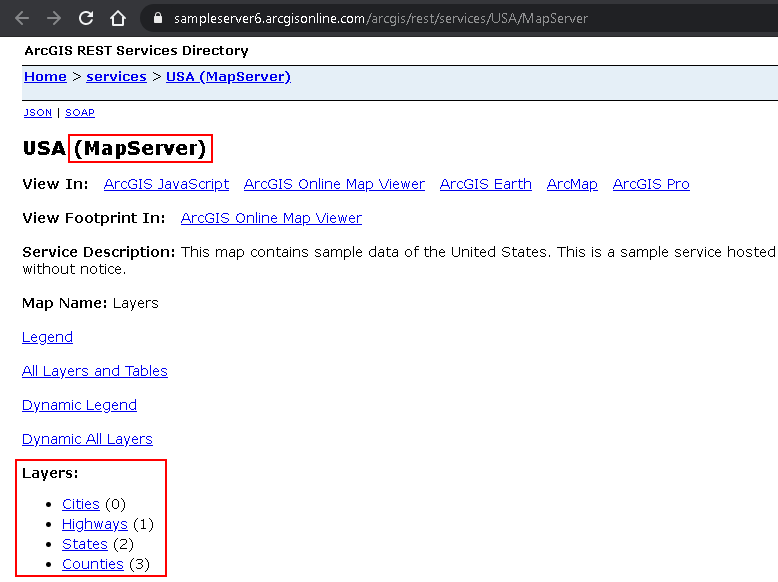This screenshot has width=778, height=582.
Task: Open the Counties layer
Action: coord(93,564)
